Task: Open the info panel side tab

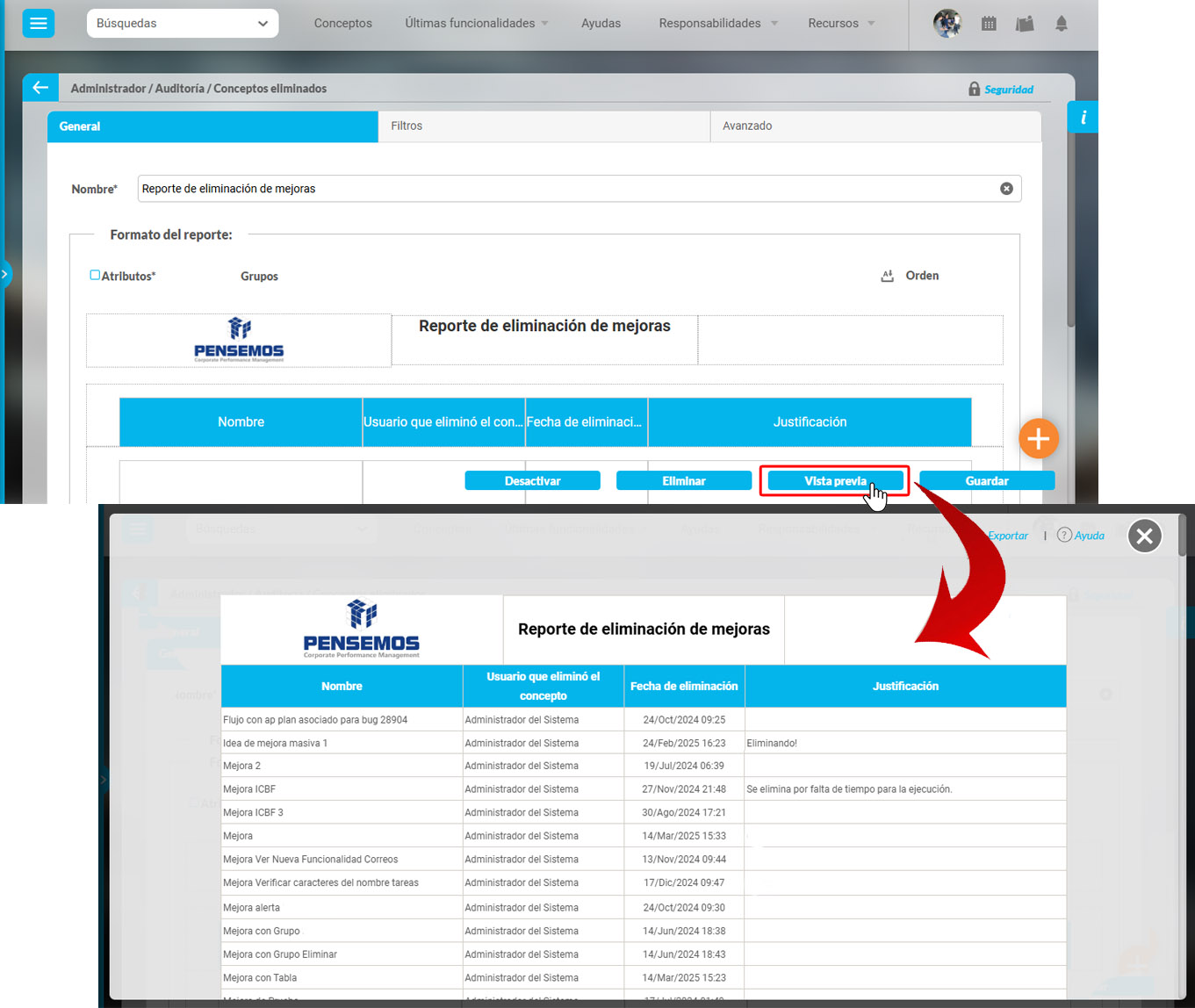Action: click(1083, 118)
